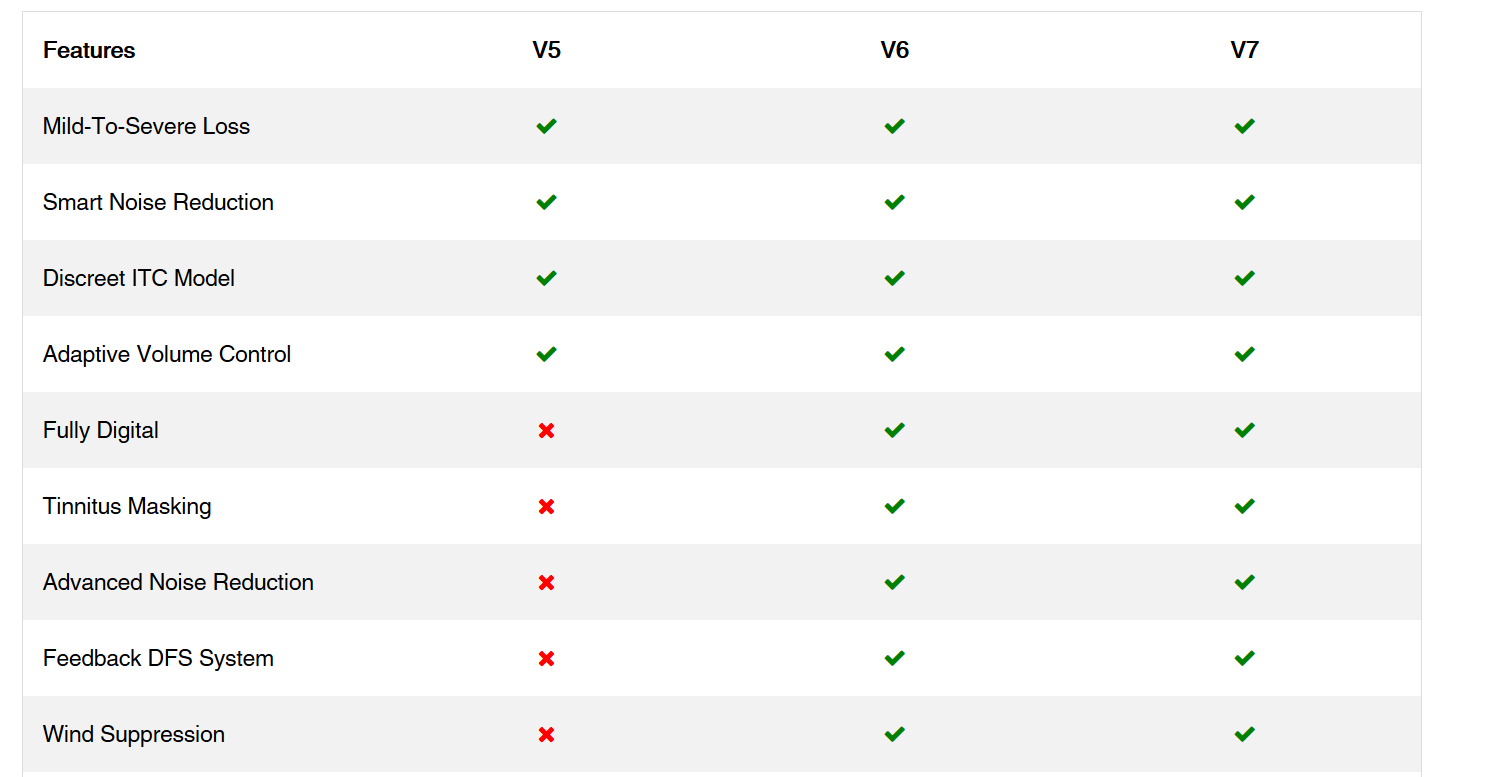Click the V5 checkmark for Mild-To-Severe Loss
The height and width of the screenshot is (777, 1490).
546,126
